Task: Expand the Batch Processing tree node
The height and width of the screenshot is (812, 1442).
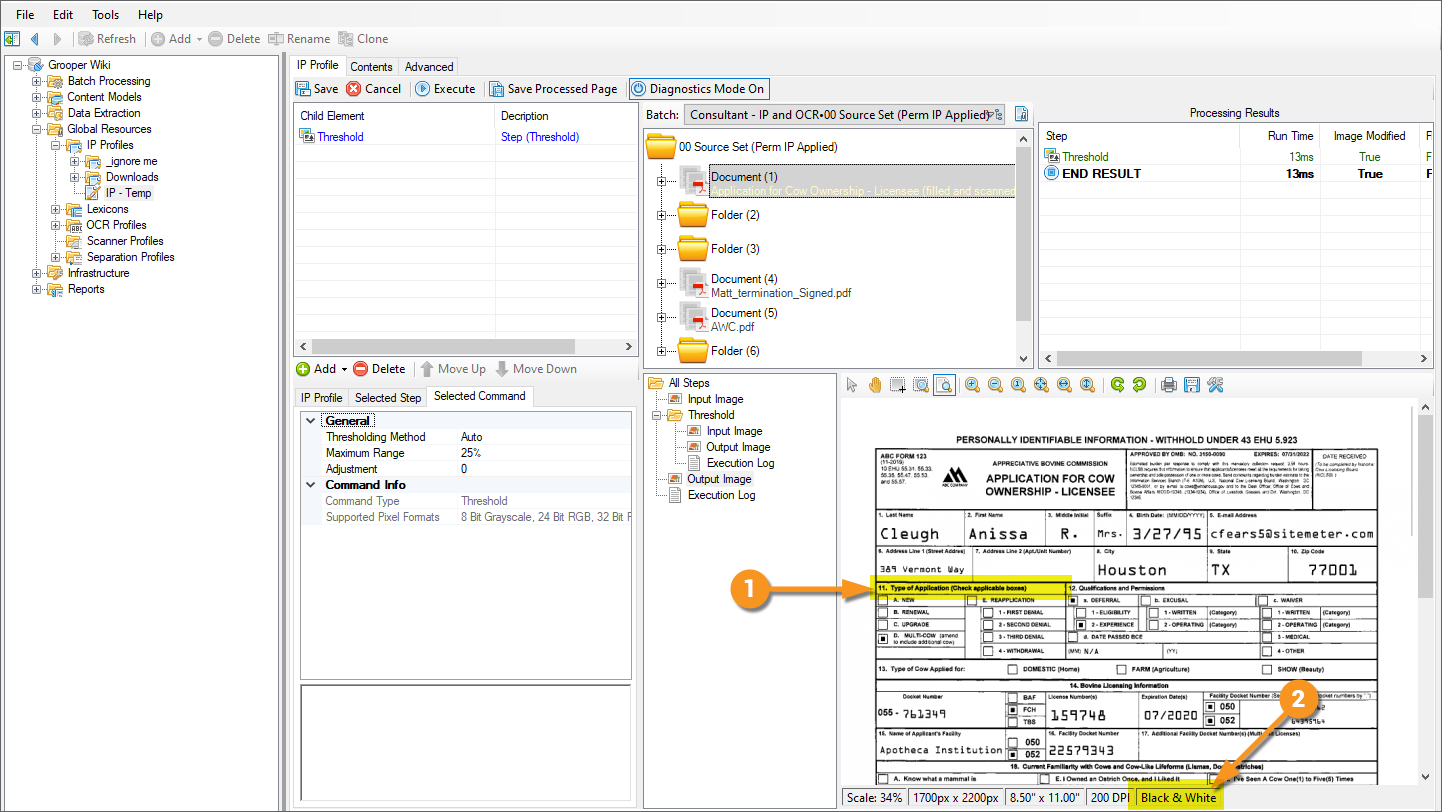Action: point(37,81)
